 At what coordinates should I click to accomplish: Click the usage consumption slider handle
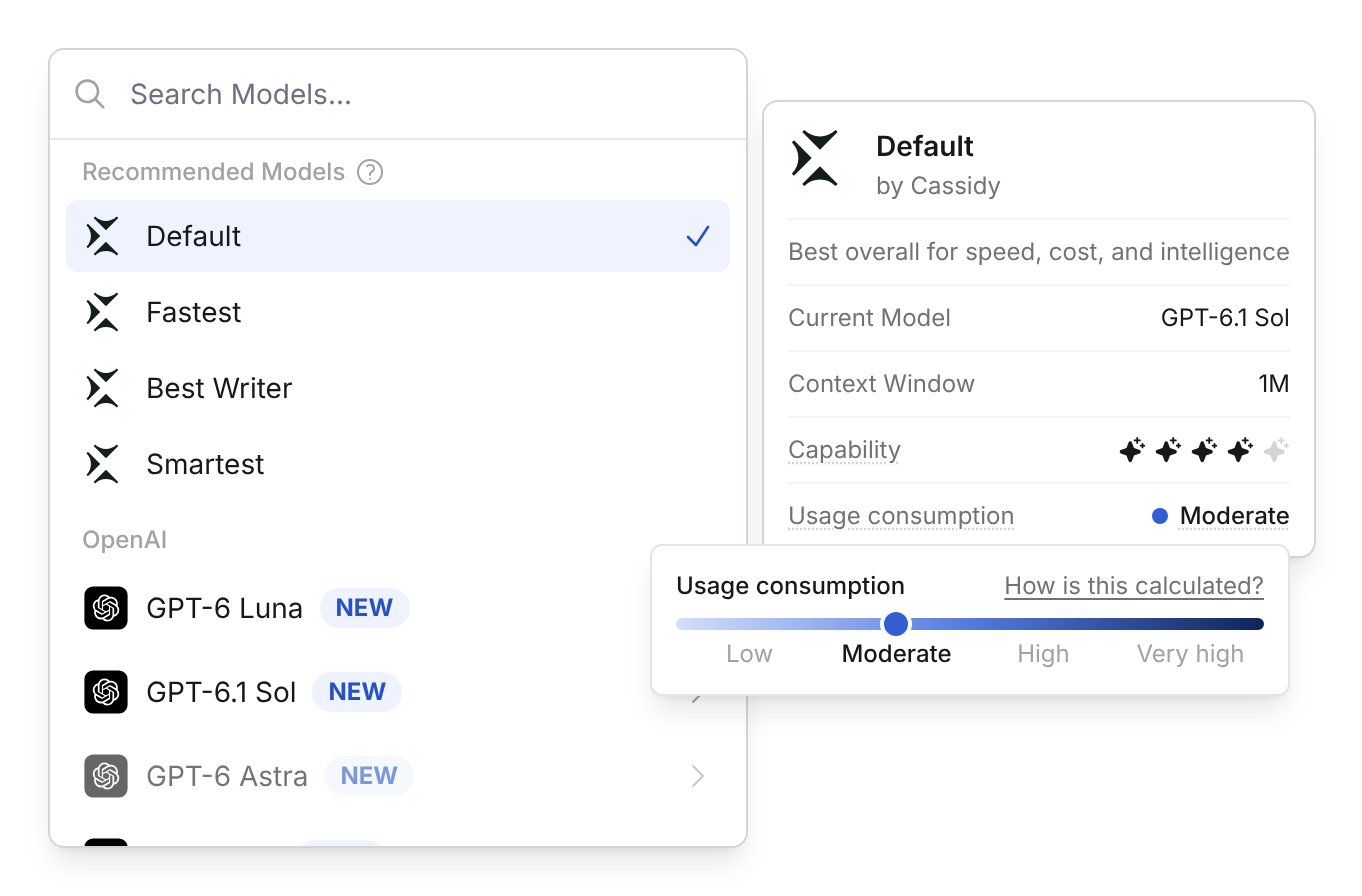(896, 624)
